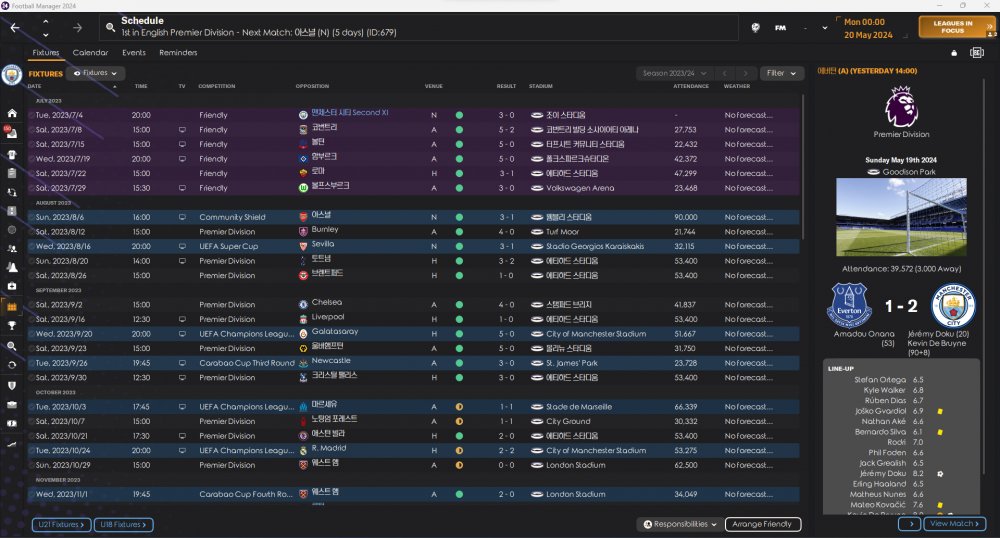Sort by the ATTENDANCE column header

click(x=691, y=86)
